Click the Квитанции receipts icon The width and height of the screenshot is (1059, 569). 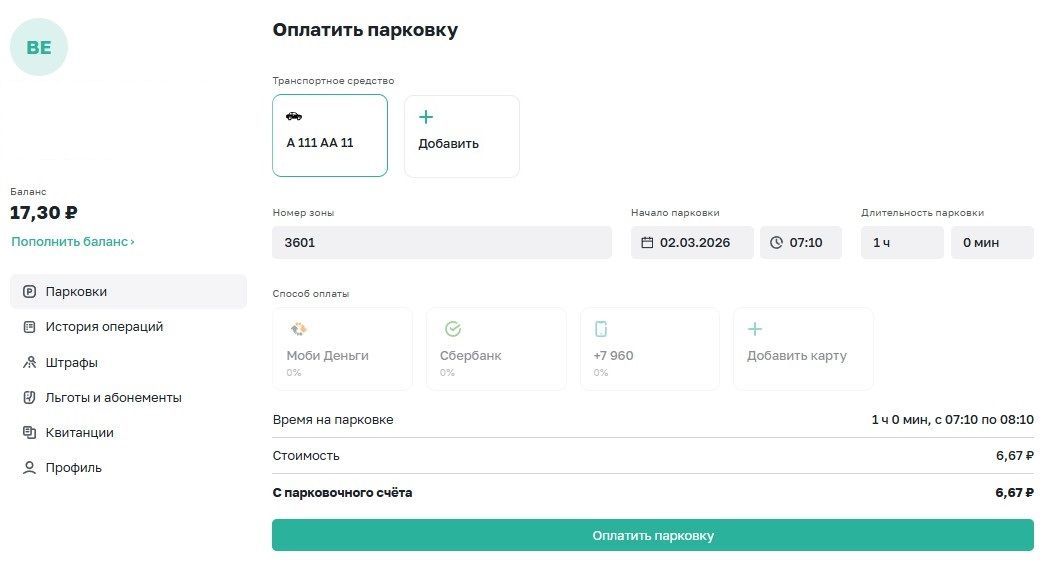coord(29,432)
